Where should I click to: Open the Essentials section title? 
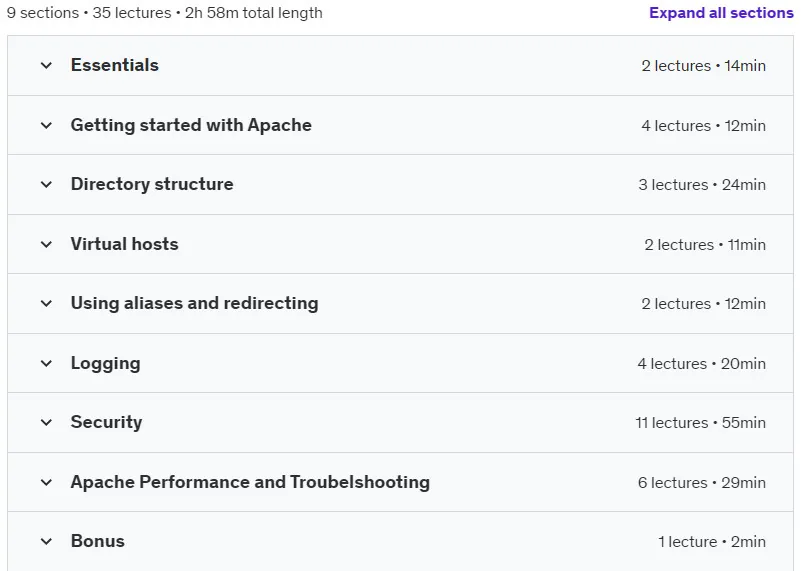[x=114, y=65]
